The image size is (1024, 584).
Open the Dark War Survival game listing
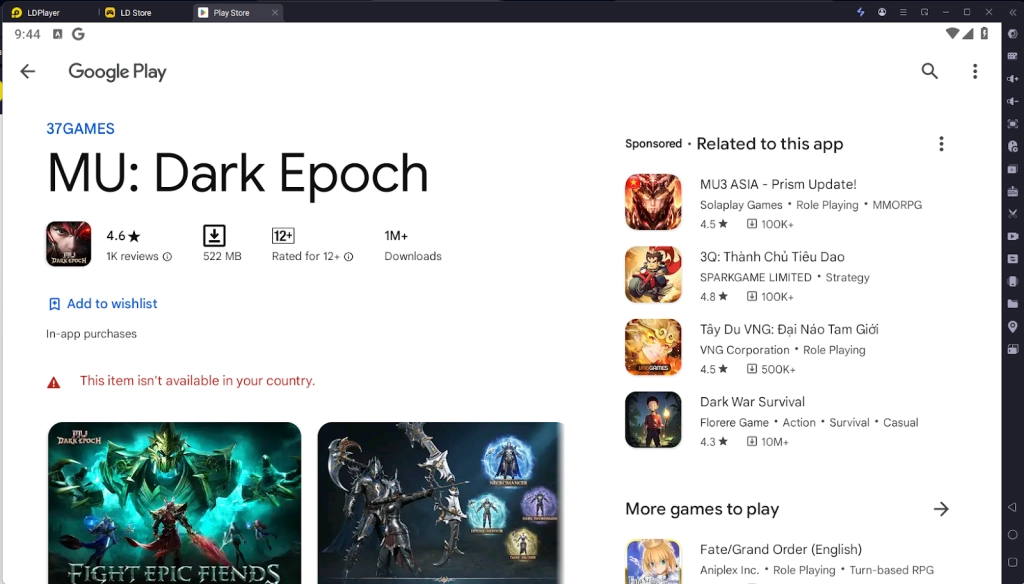pos(752,401)
